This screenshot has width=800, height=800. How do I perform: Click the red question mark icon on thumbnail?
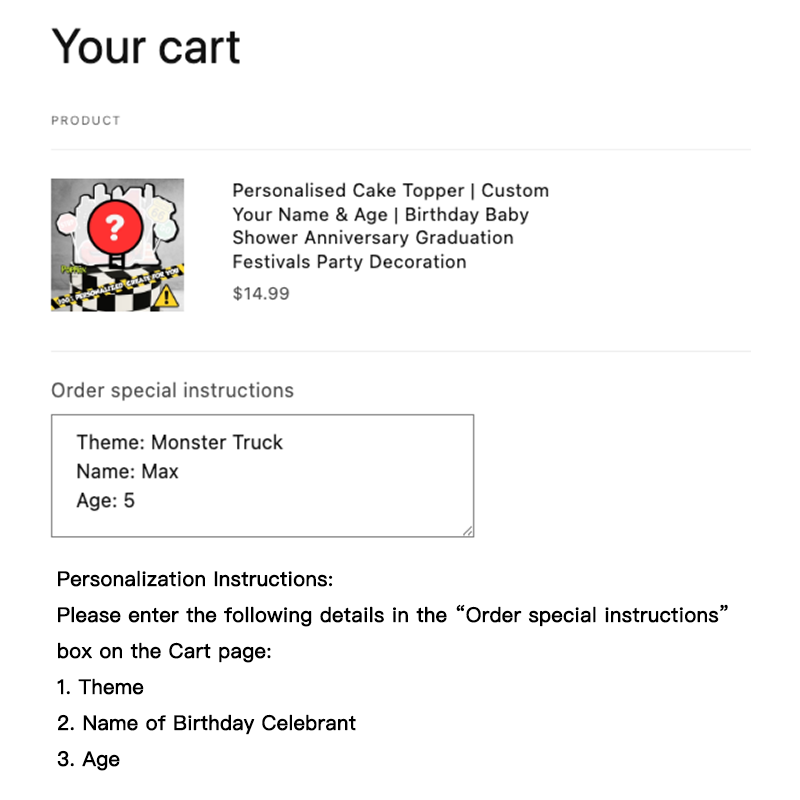coord(113,229)
